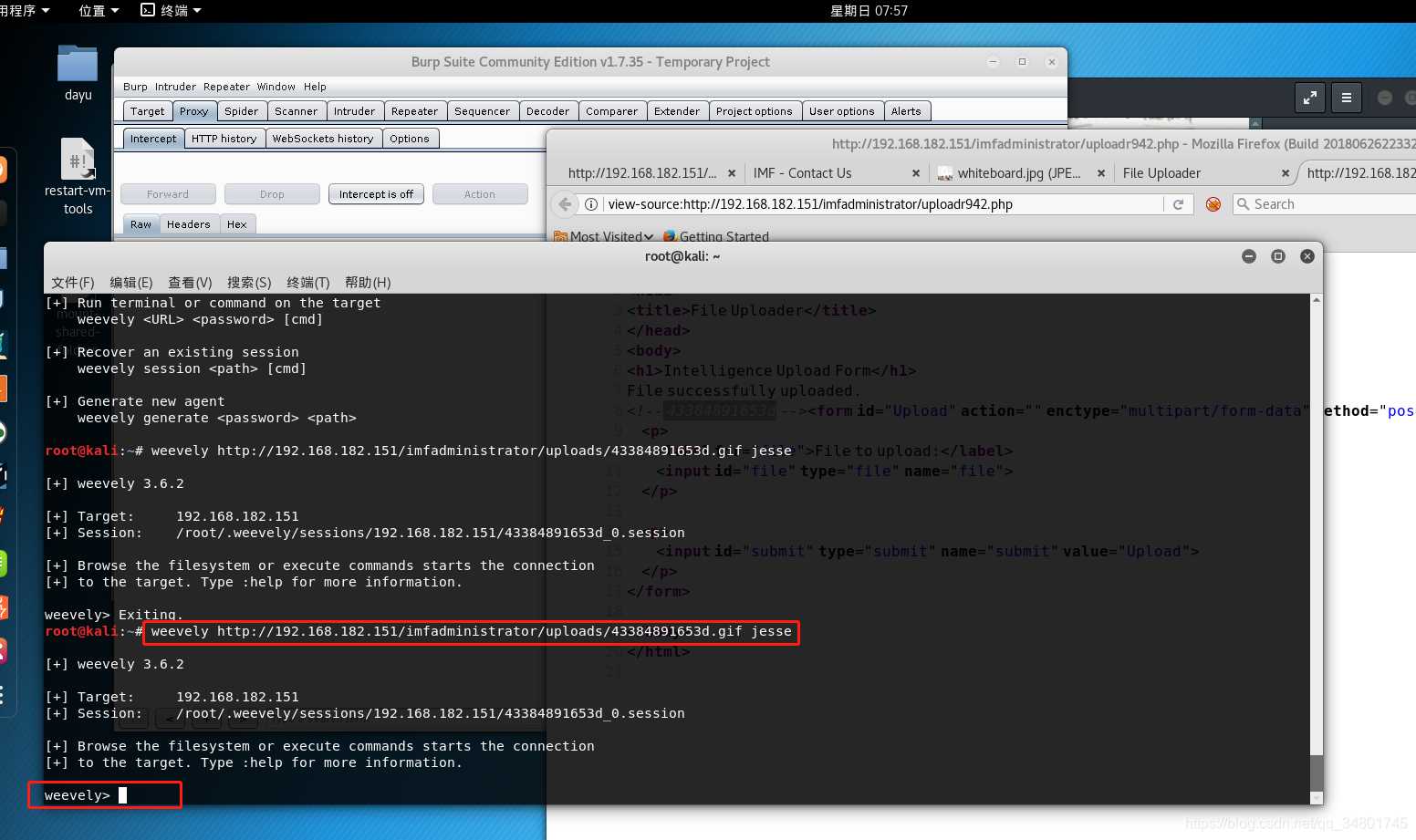Open 查看(V) menu in the terminal

[x=190, y=283]
